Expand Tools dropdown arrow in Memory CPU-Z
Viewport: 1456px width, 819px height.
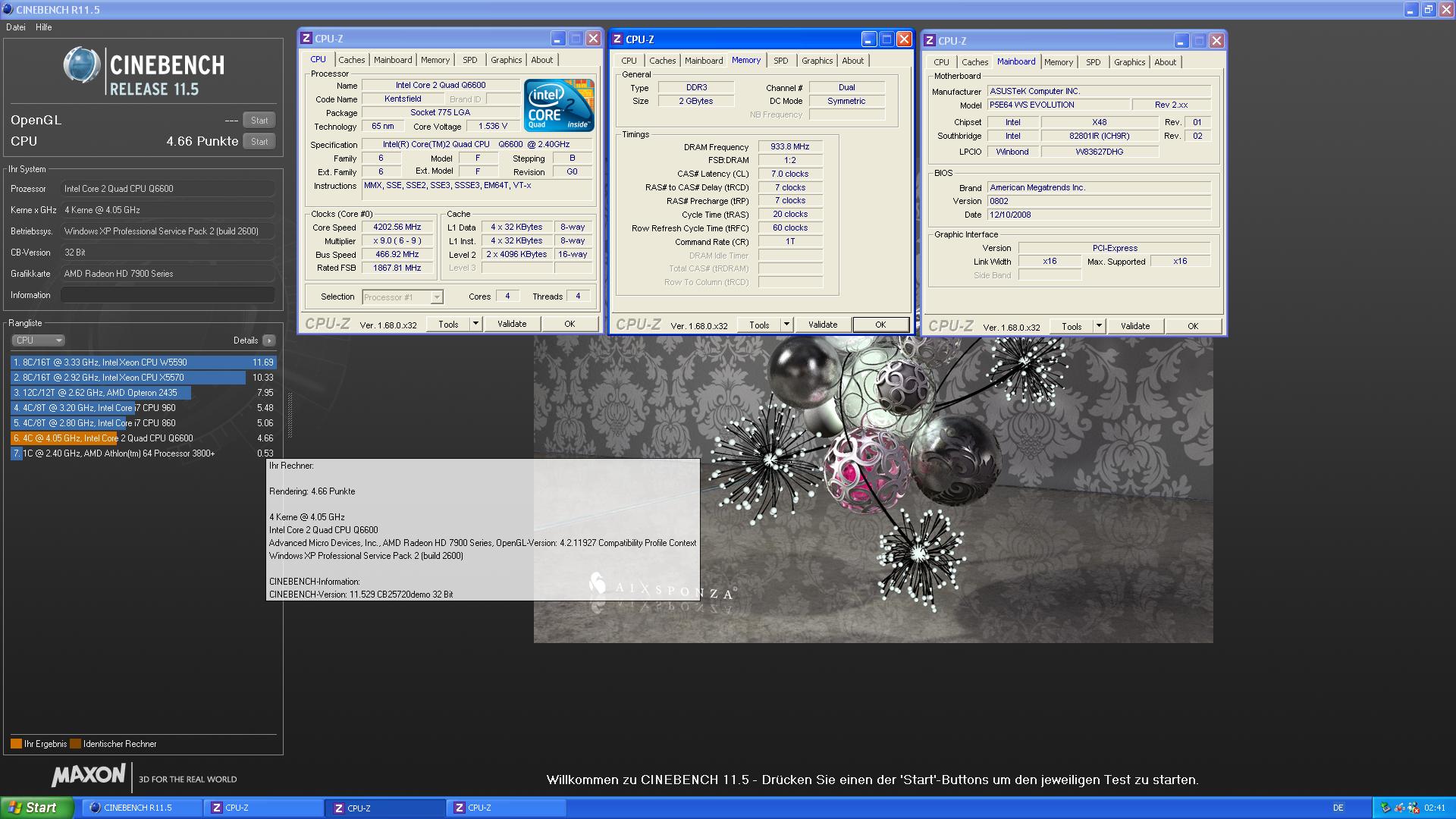click(786, 325)
